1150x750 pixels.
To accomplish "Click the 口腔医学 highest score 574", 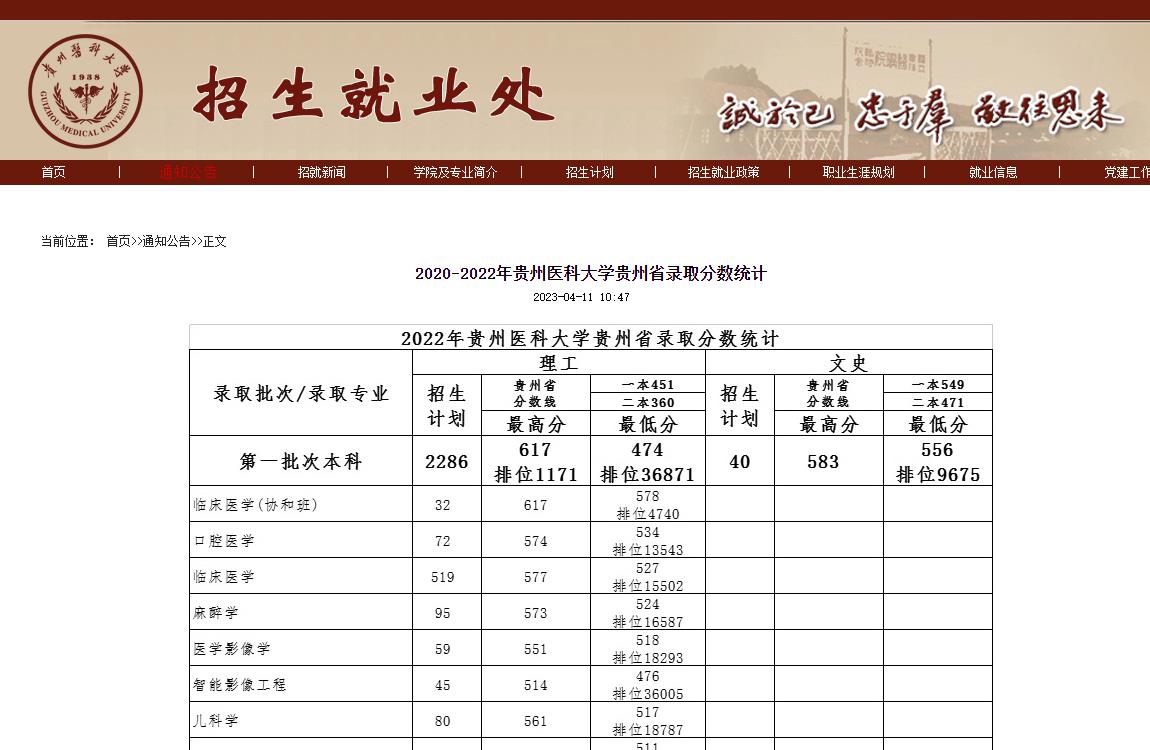I will click(535, 541).
